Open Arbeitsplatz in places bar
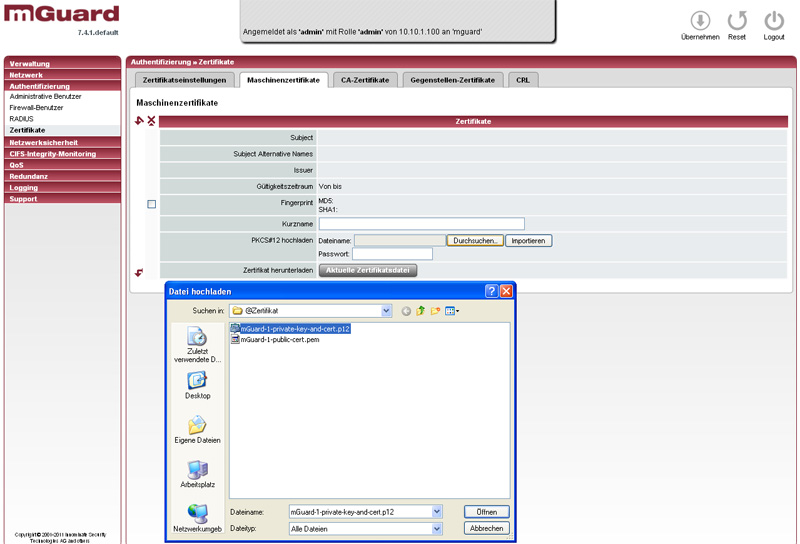 (197, 474)
